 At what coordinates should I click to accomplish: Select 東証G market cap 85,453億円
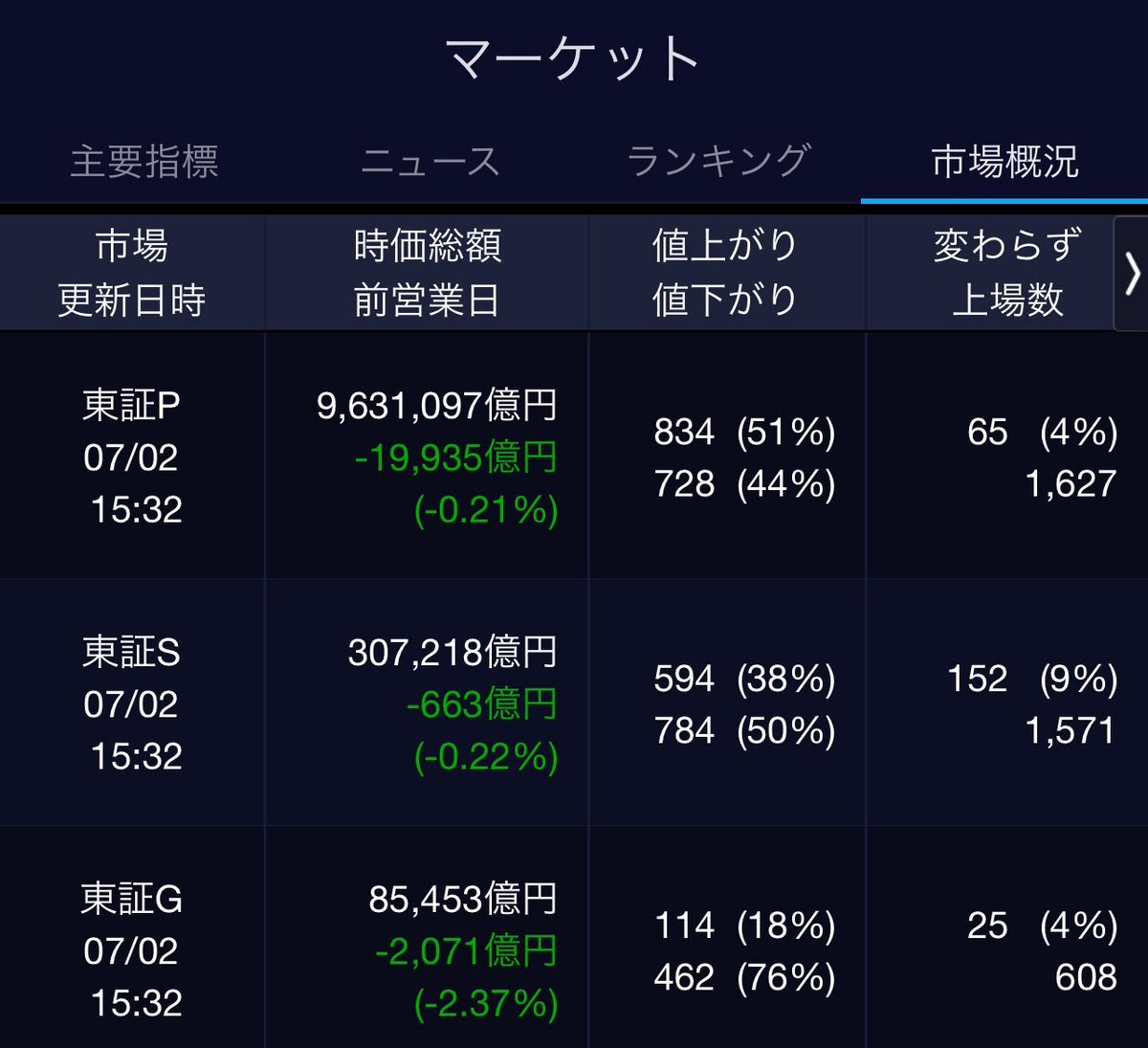pos(463,900)
